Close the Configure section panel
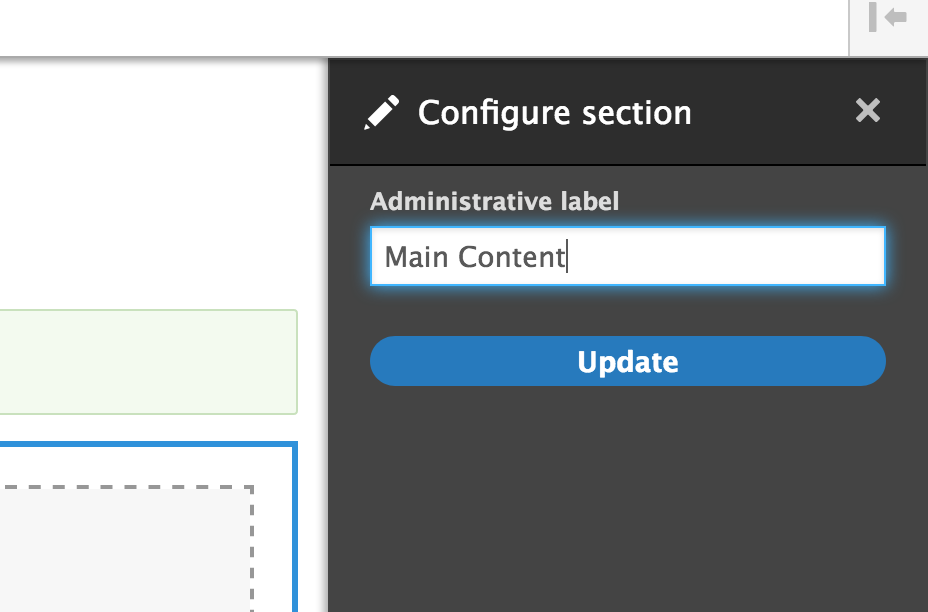Screen dimensions: 928x612 [868, 111]
